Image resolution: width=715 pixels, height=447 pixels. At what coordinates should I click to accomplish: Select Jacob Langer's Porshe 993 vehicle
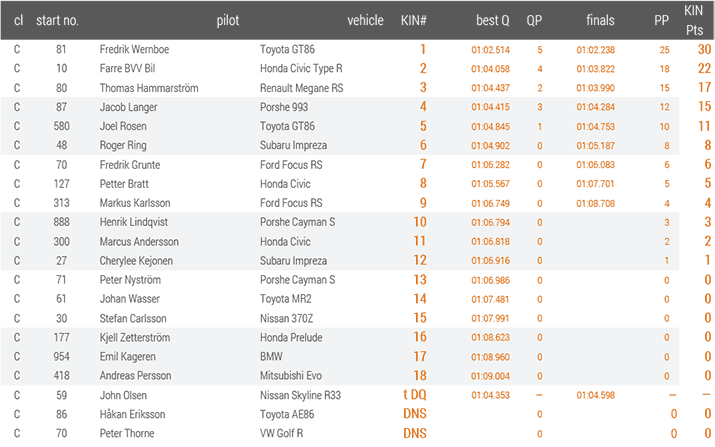pyautogui.click(x=284, y=107)
